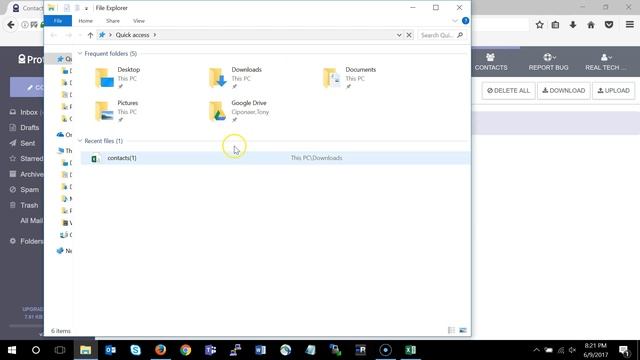This screenshot has height=360, width=640.
Task: Open Cortana search circle
Action: coord(36,350)
